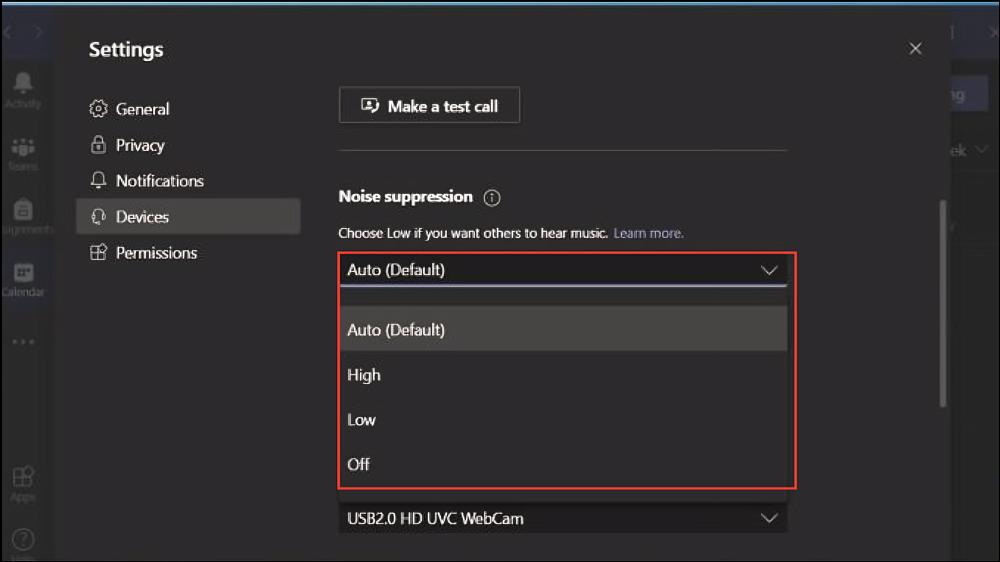Click the Help question mark icon
The width and height of the screenshot is (1000, 562).
23,541
